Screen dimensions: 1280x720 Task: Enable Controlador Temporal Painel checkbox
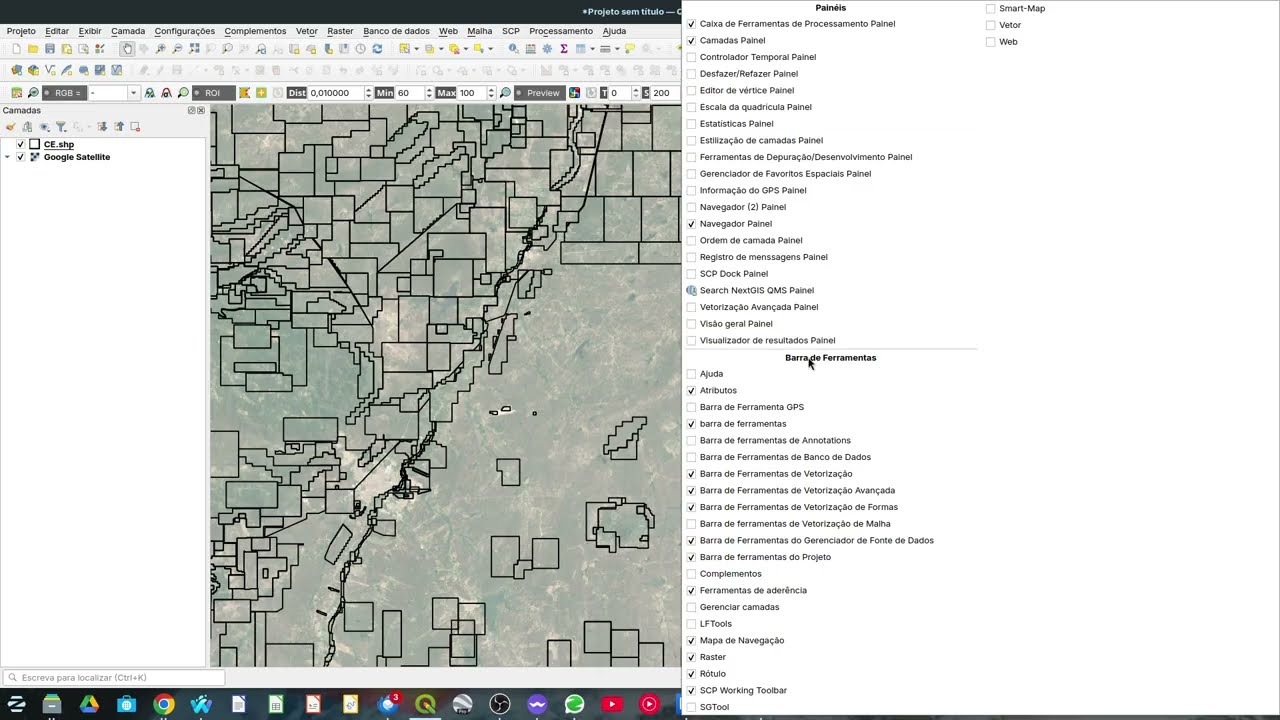(x=691, y=57)
